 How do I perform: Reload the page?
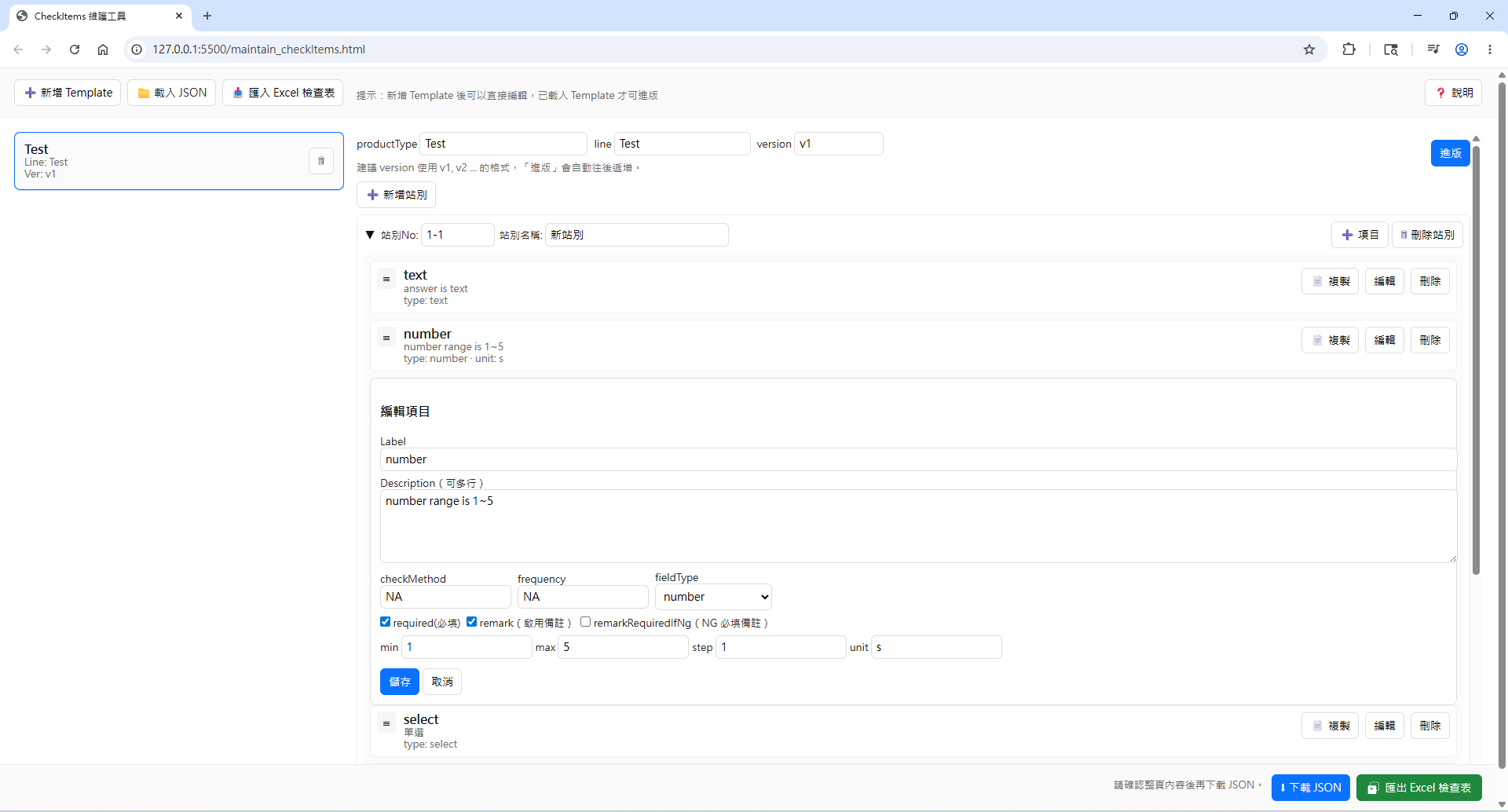[x=75, y=49]
